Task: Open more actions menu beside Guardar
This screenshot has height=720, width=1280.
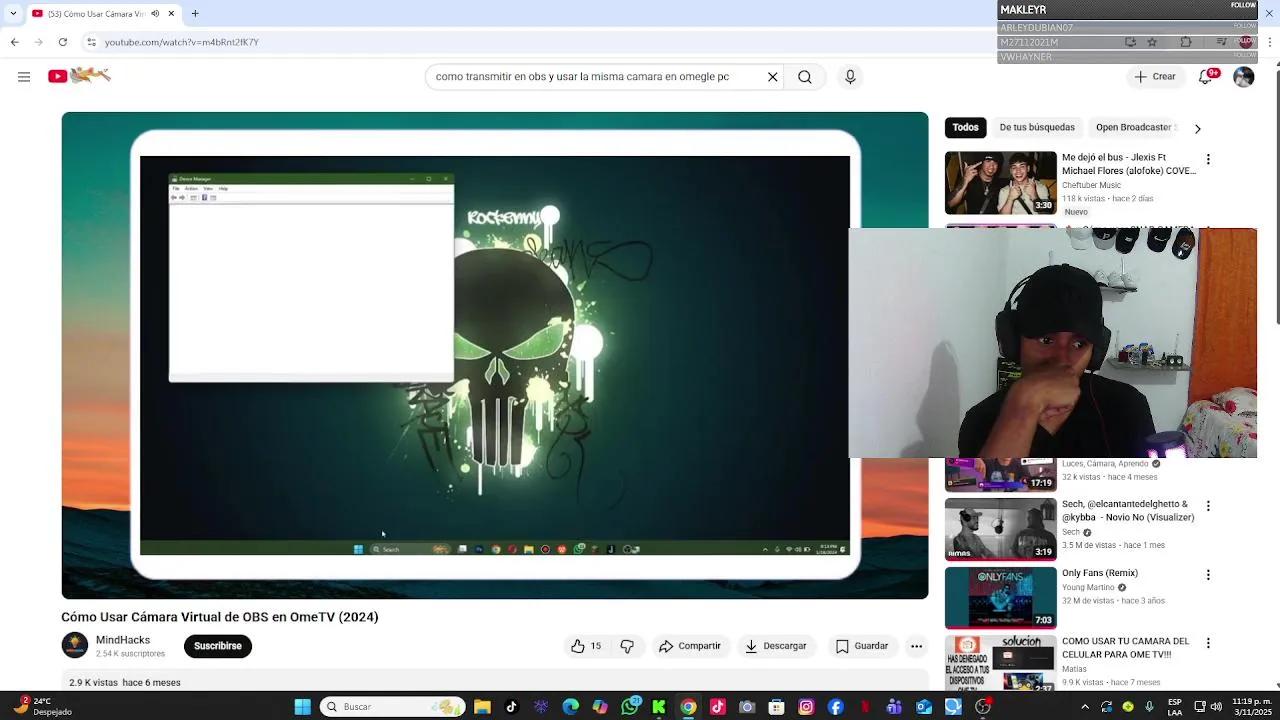Action: point(916,646)
